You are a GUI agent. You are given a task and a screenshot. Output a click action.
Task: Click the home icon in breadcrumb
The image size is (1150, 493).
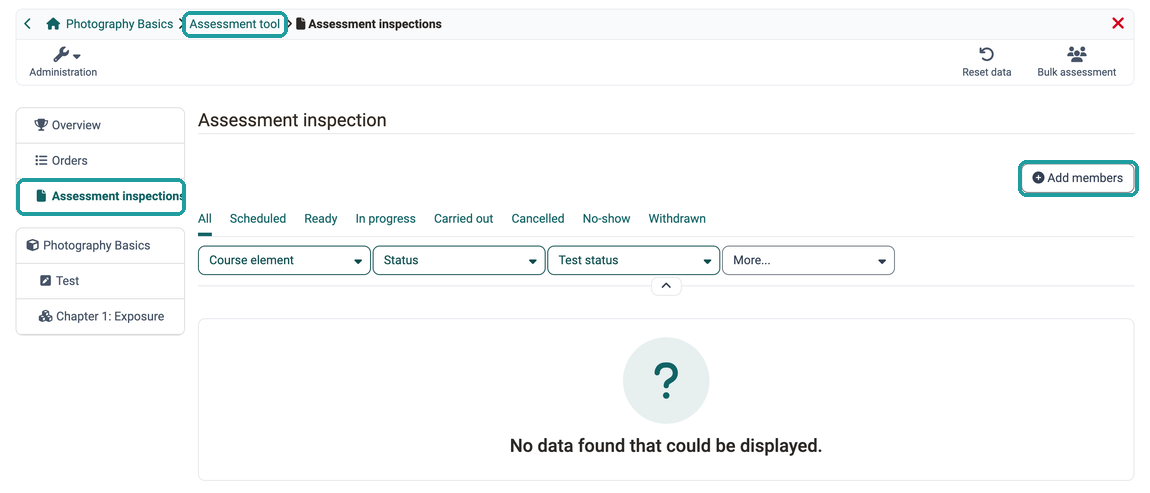(53, 24)
